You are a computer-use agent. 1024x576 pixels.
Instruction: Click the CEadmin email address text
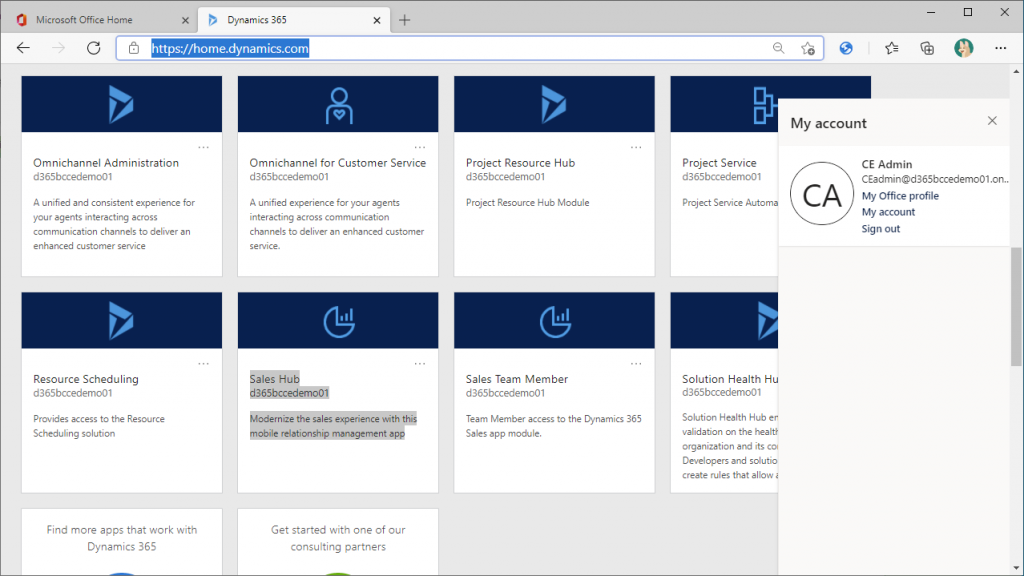935,179
